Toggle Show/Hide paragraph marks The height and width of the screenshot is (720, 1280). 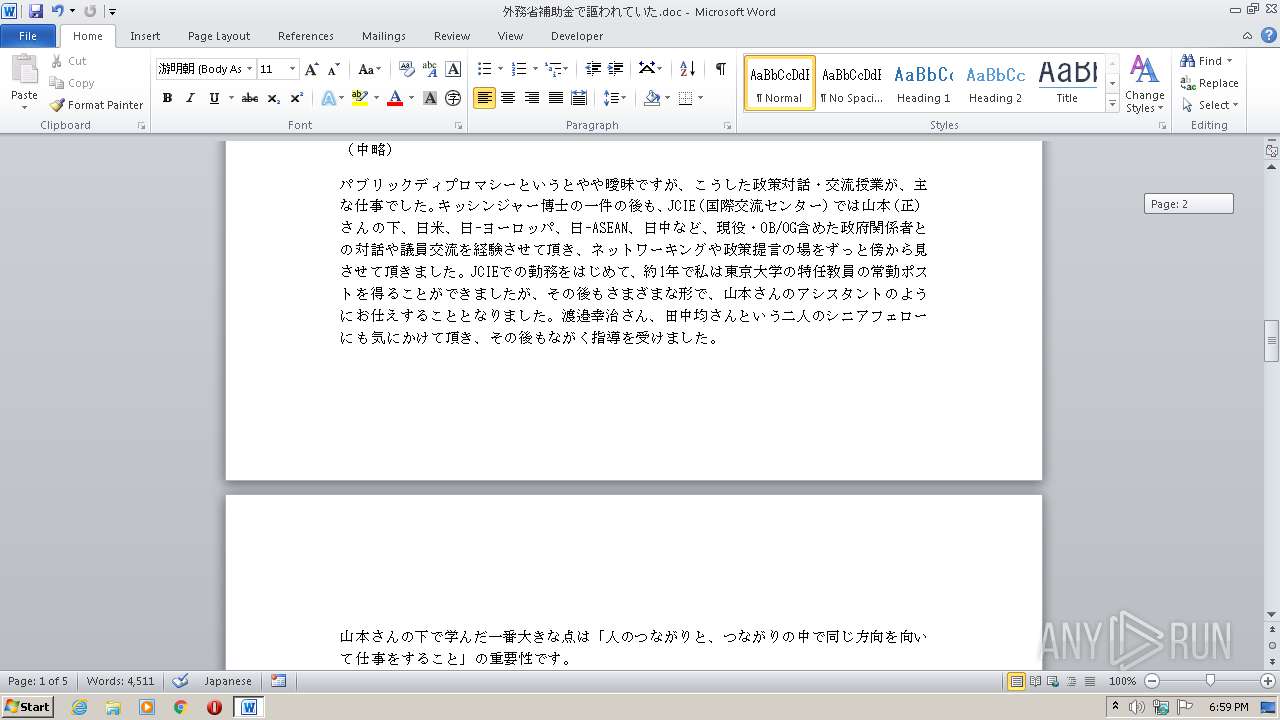[x=720, y=69]
